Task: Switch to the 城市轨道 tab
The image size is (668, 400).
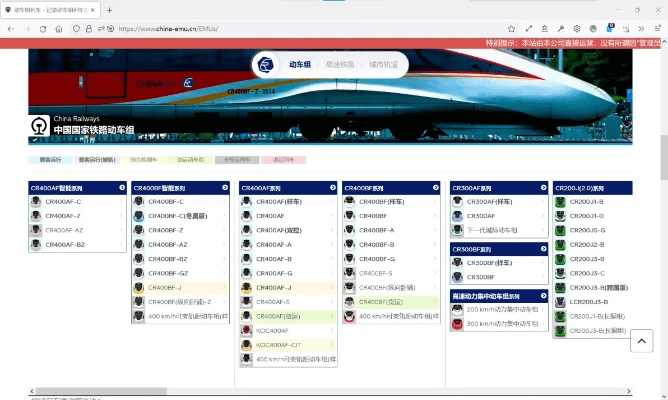Action: [382, 64]
